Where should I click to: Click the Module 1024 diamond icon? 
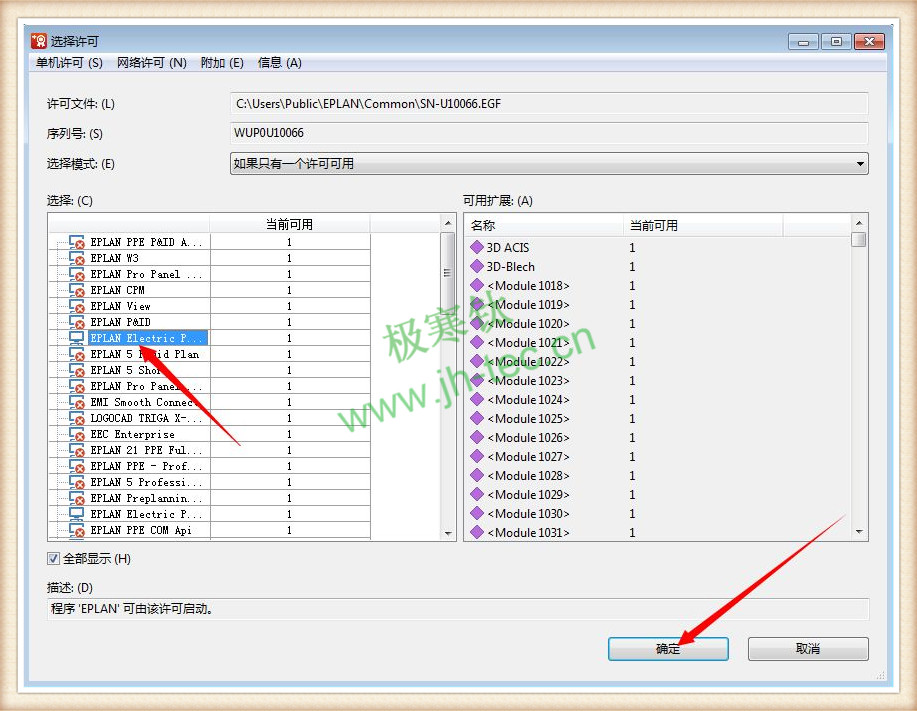(477, 399)
